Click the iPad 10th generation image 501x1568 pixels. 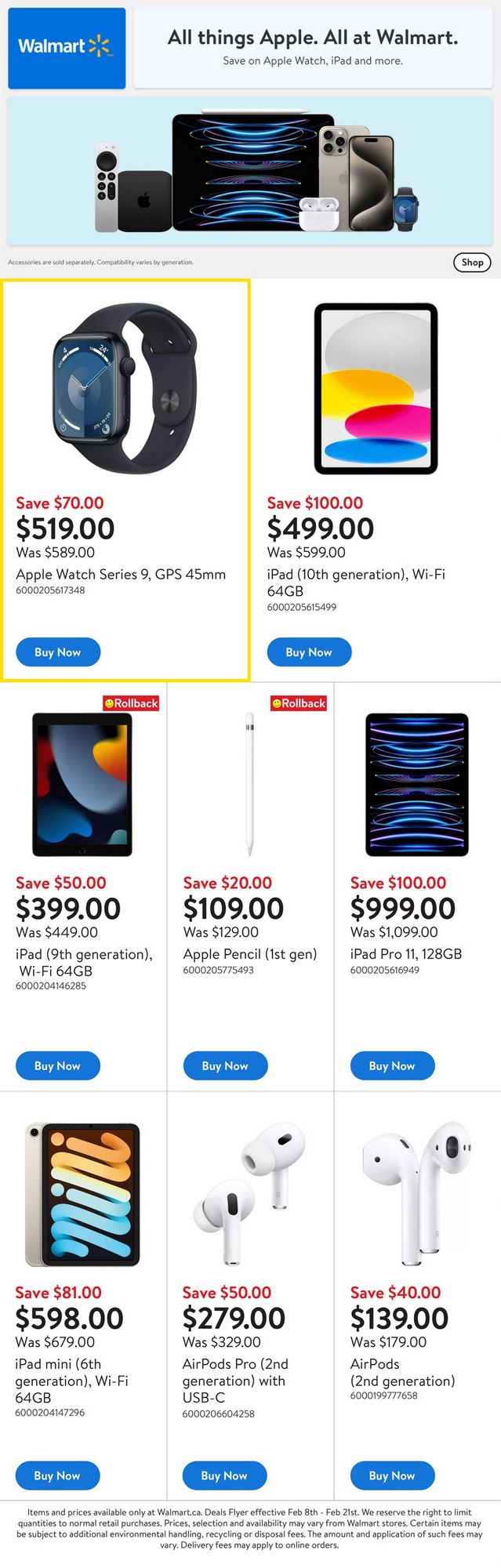[376, 390]
